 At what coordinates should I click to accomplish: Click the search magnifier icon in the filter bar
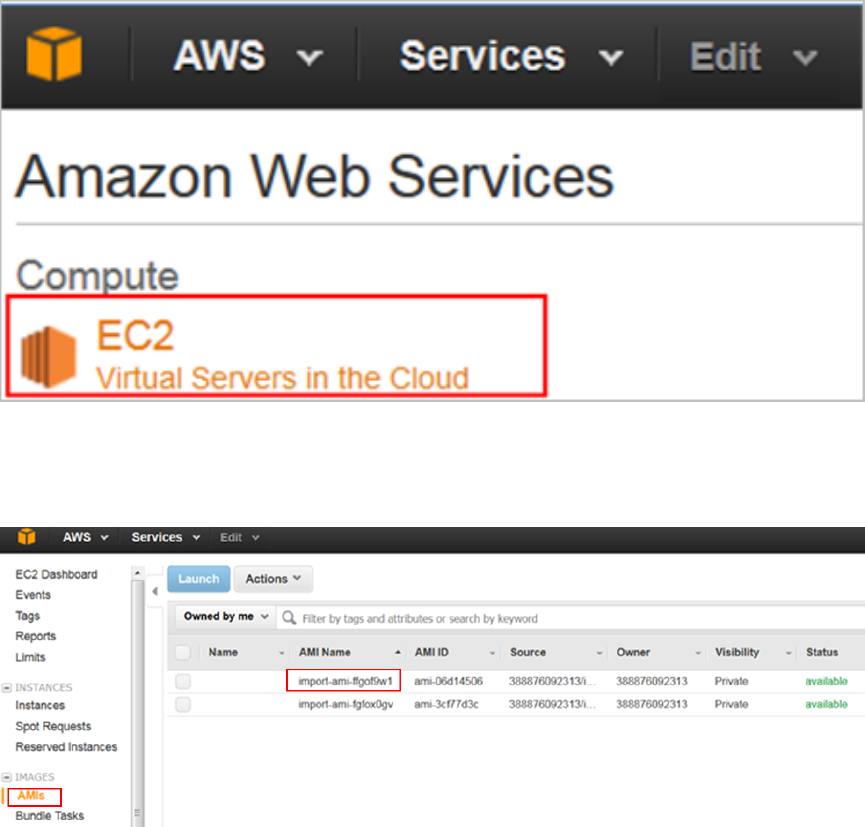click(289, 618)
